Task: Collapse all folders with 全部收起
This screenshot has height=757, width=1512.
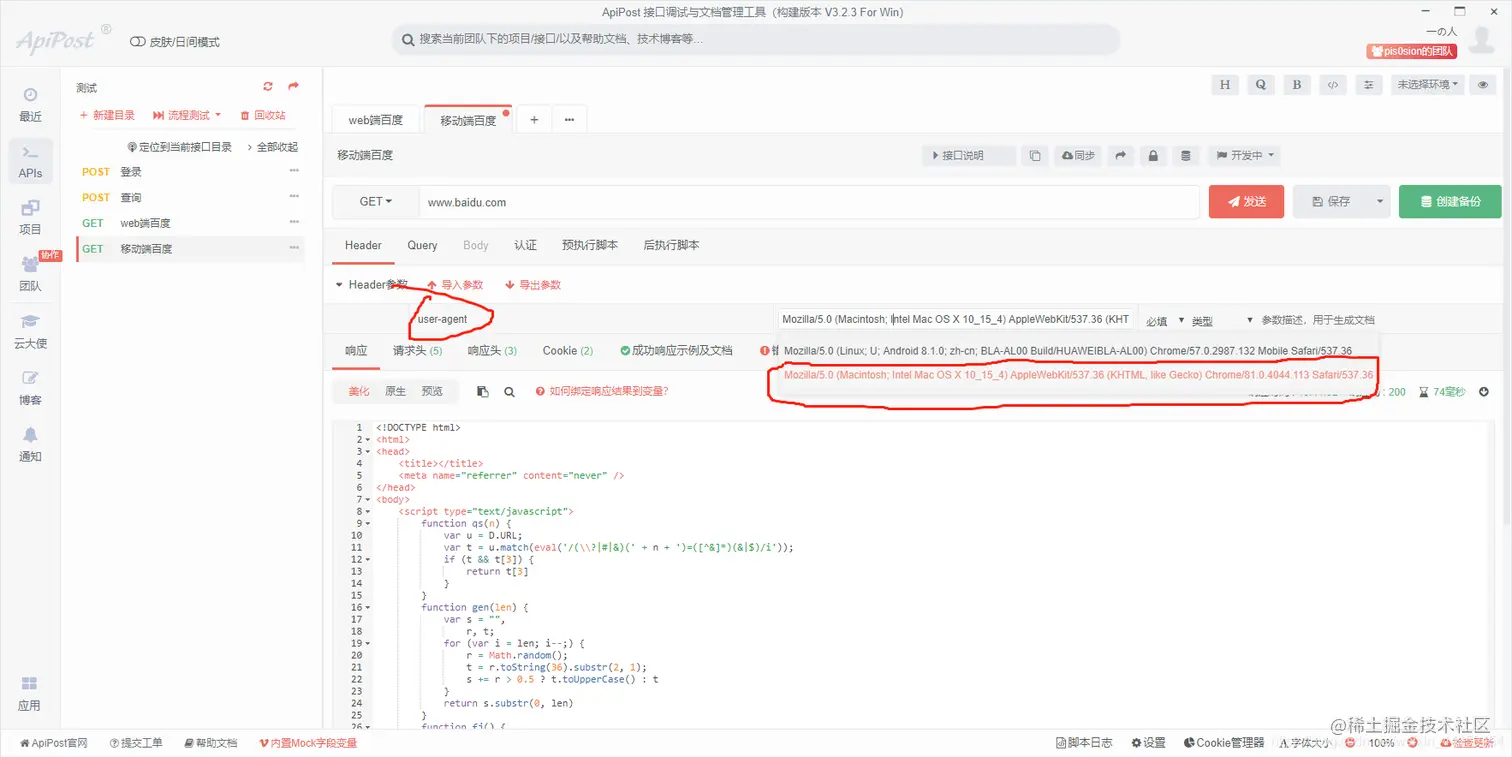Action: 272,147
